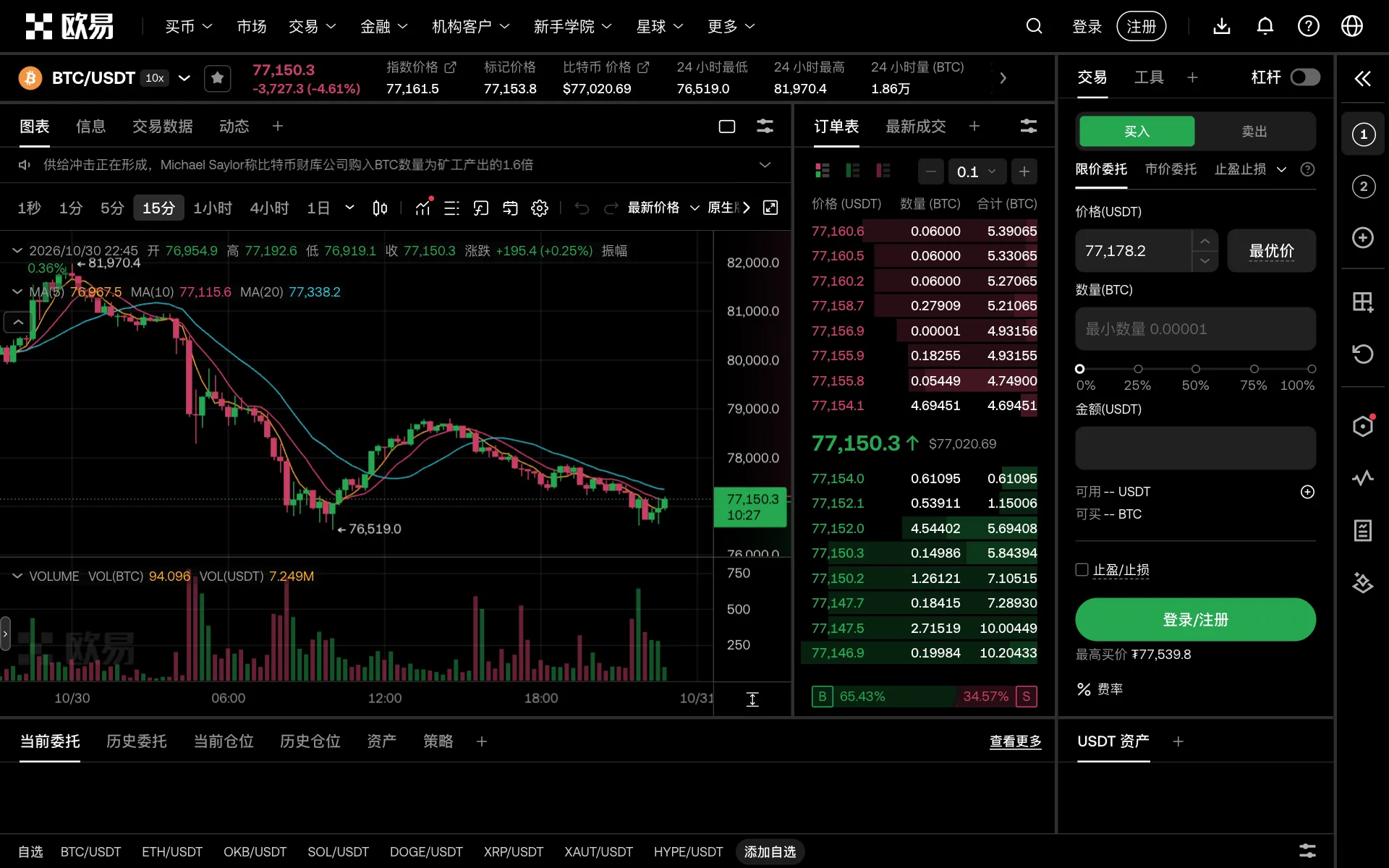Open 止盈止损 order type dropdown
1389x868 pixels.
click(1250, 169)
